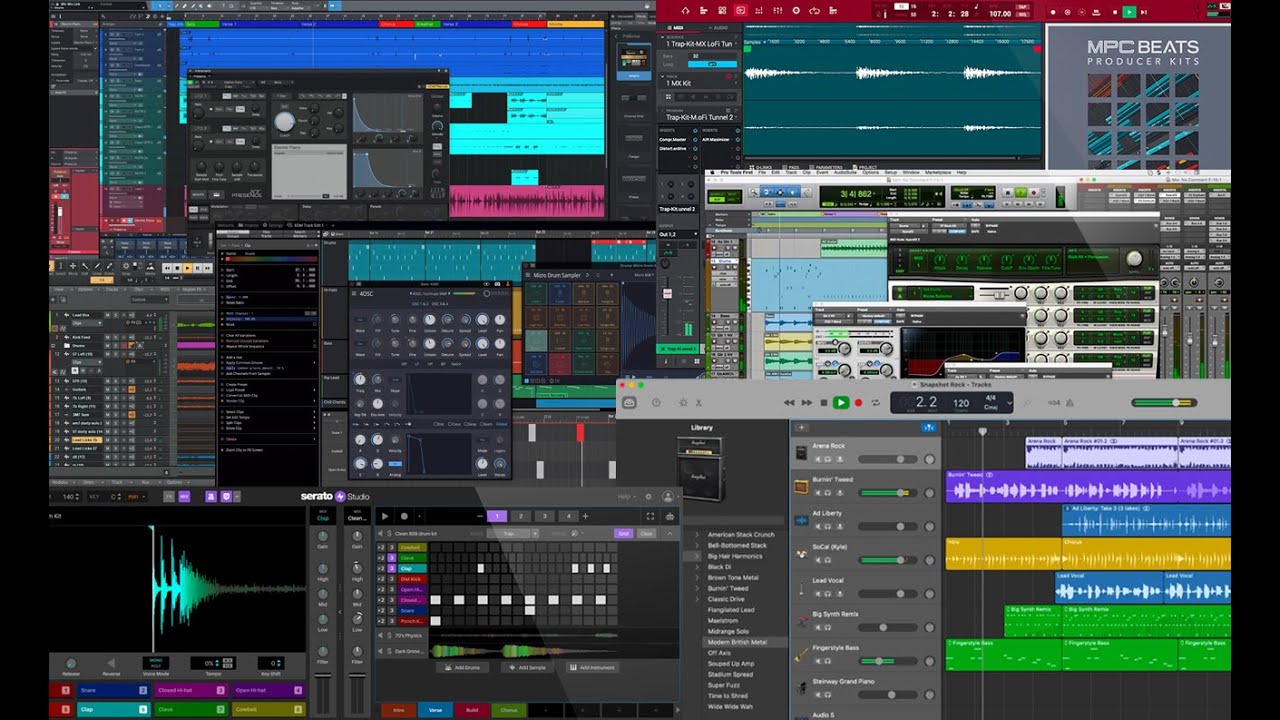
Task: Open the Serato Help dropdown
Action: [625, 496]
